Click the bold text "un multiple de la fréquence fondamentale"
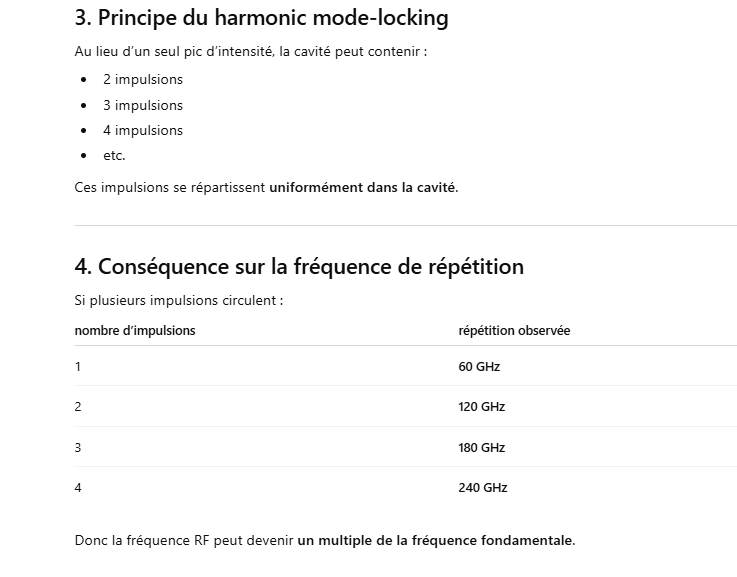 [435, 541]
